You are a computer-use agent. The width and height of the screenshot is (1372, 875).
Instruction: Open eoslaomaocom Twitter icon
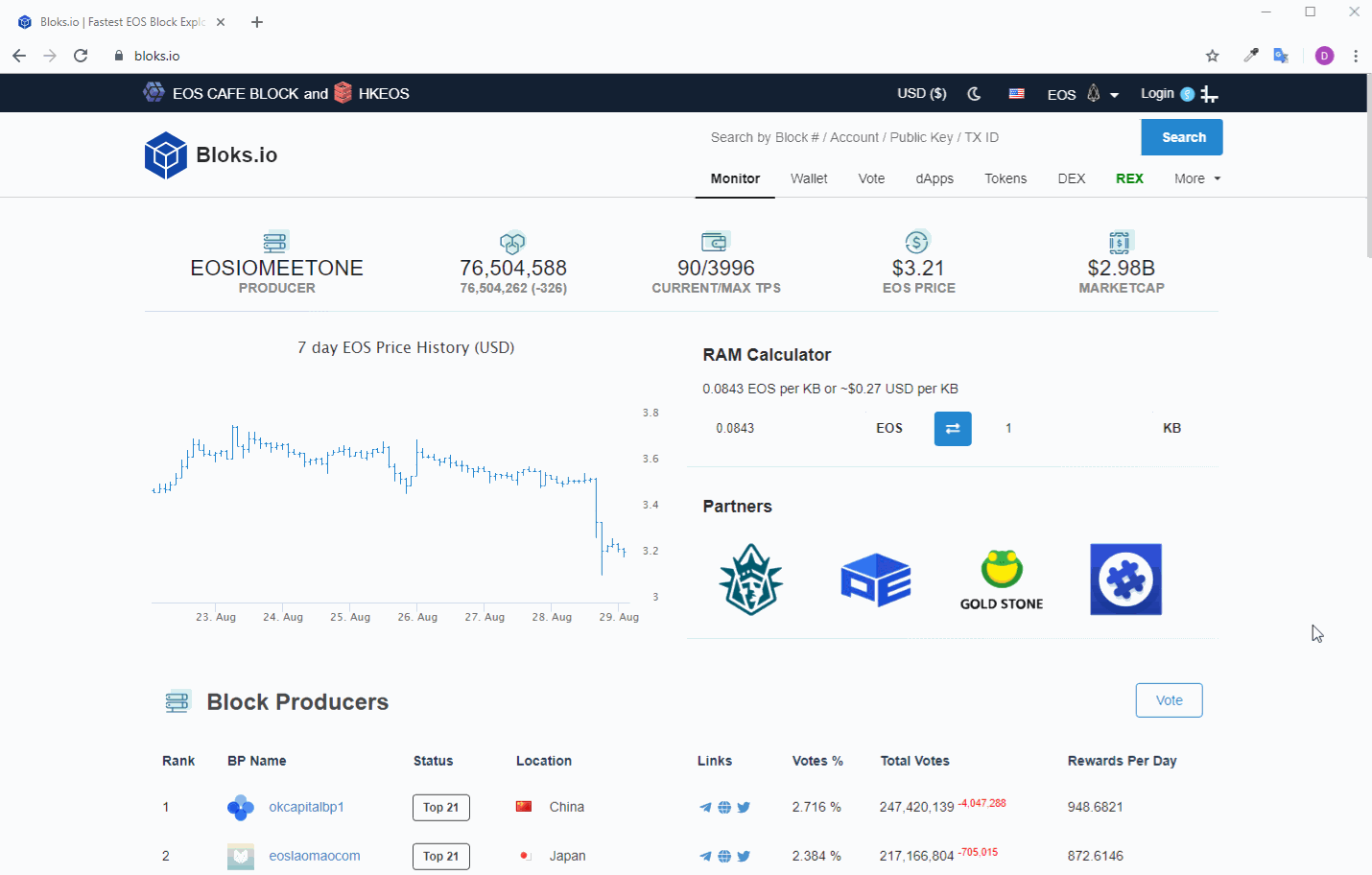[744, 857]
